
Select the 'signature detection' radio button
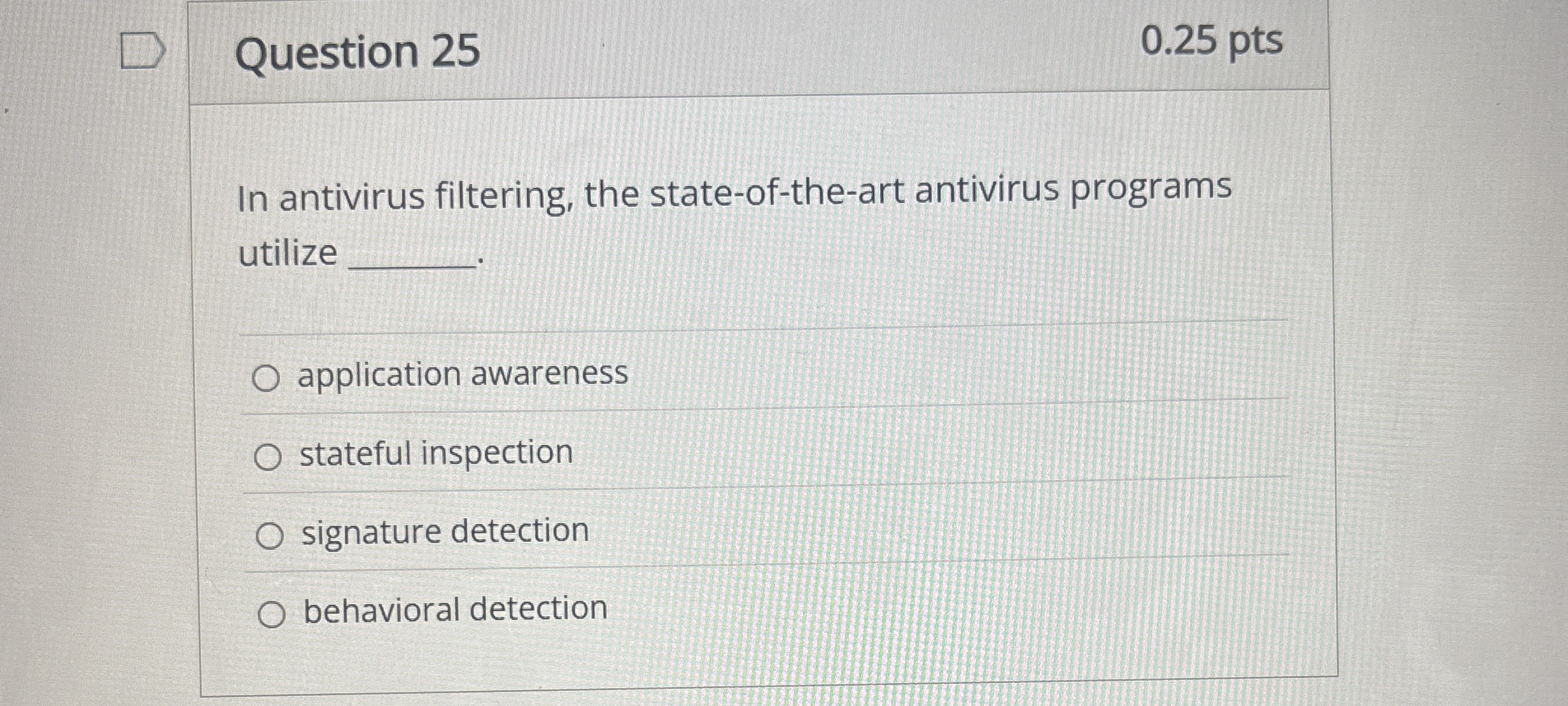[271, 532]
